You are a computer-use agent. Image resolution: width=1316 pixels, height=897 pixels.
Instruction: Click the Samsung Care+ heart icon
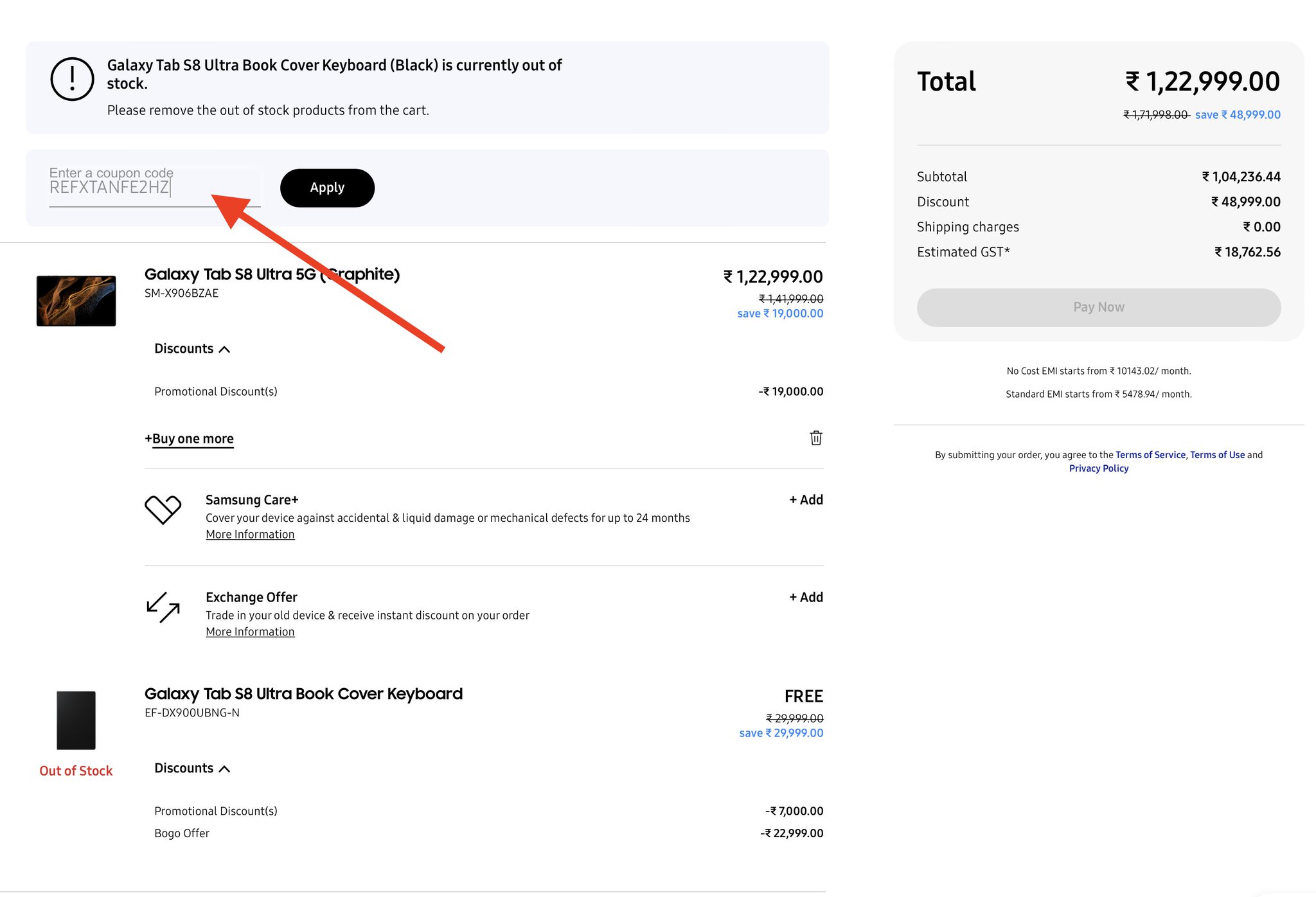tap(163, 510)
